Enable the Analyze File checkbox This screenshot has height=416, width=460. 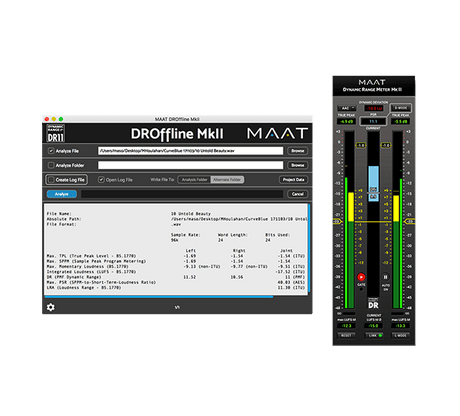(x=51, y=151)
